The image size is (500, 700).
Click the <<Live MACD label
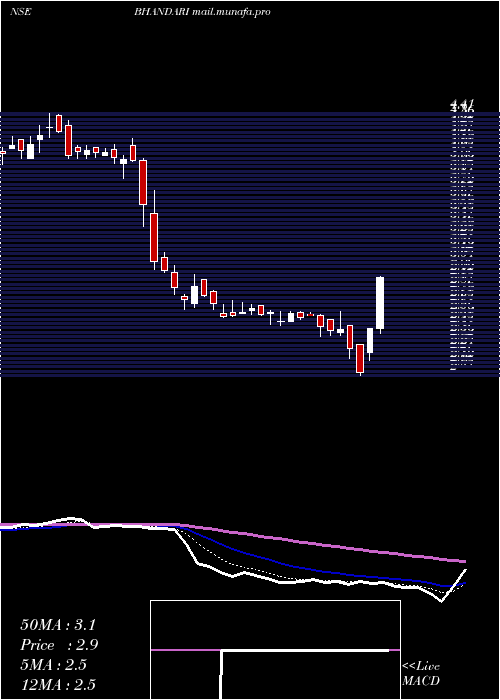pyautogui.click(x=421, y=673)
